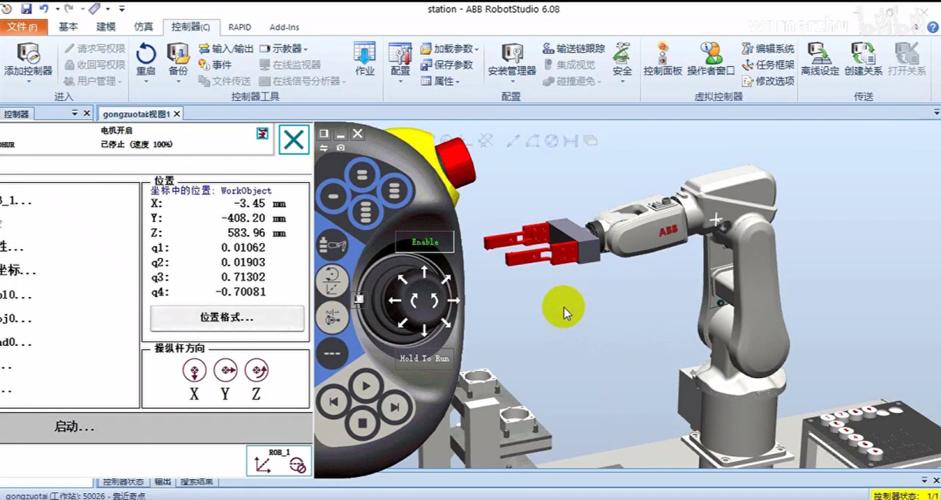Click the joystick Y direction icon
Image resolution: width=941 pixels, height=500 pixels.
(225, 370)
